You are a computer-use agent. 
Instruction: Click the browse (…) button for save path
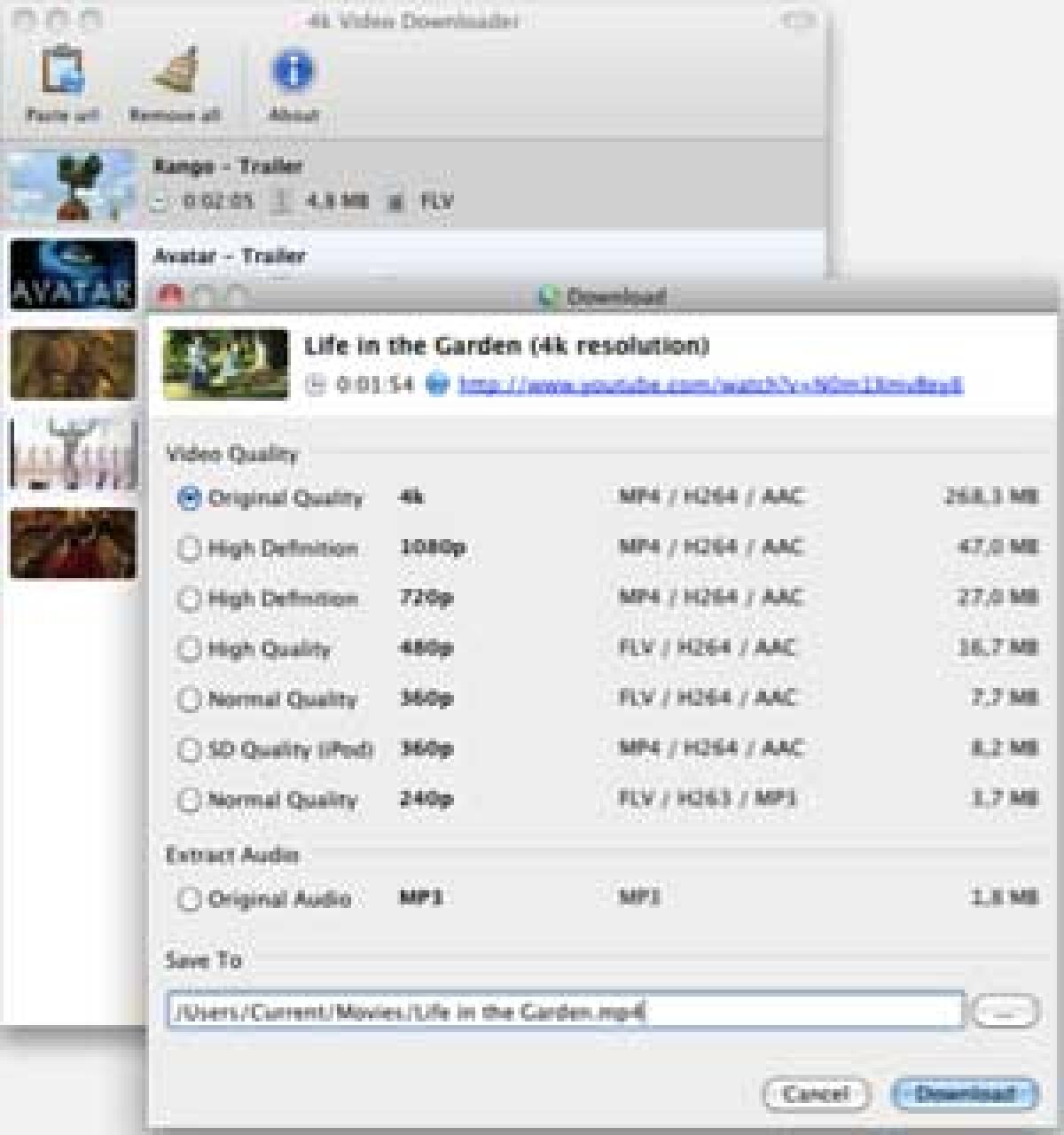(1005, 1011)
